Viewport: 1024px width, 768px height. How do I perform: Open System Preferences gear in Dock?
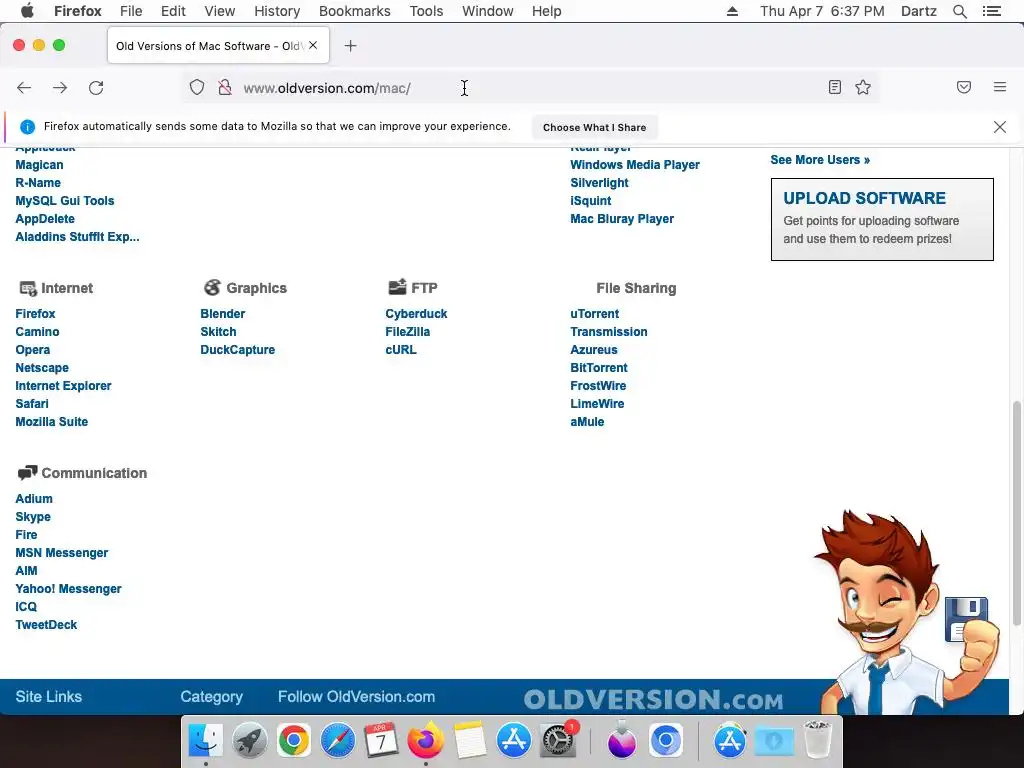(x=558, y=741)
